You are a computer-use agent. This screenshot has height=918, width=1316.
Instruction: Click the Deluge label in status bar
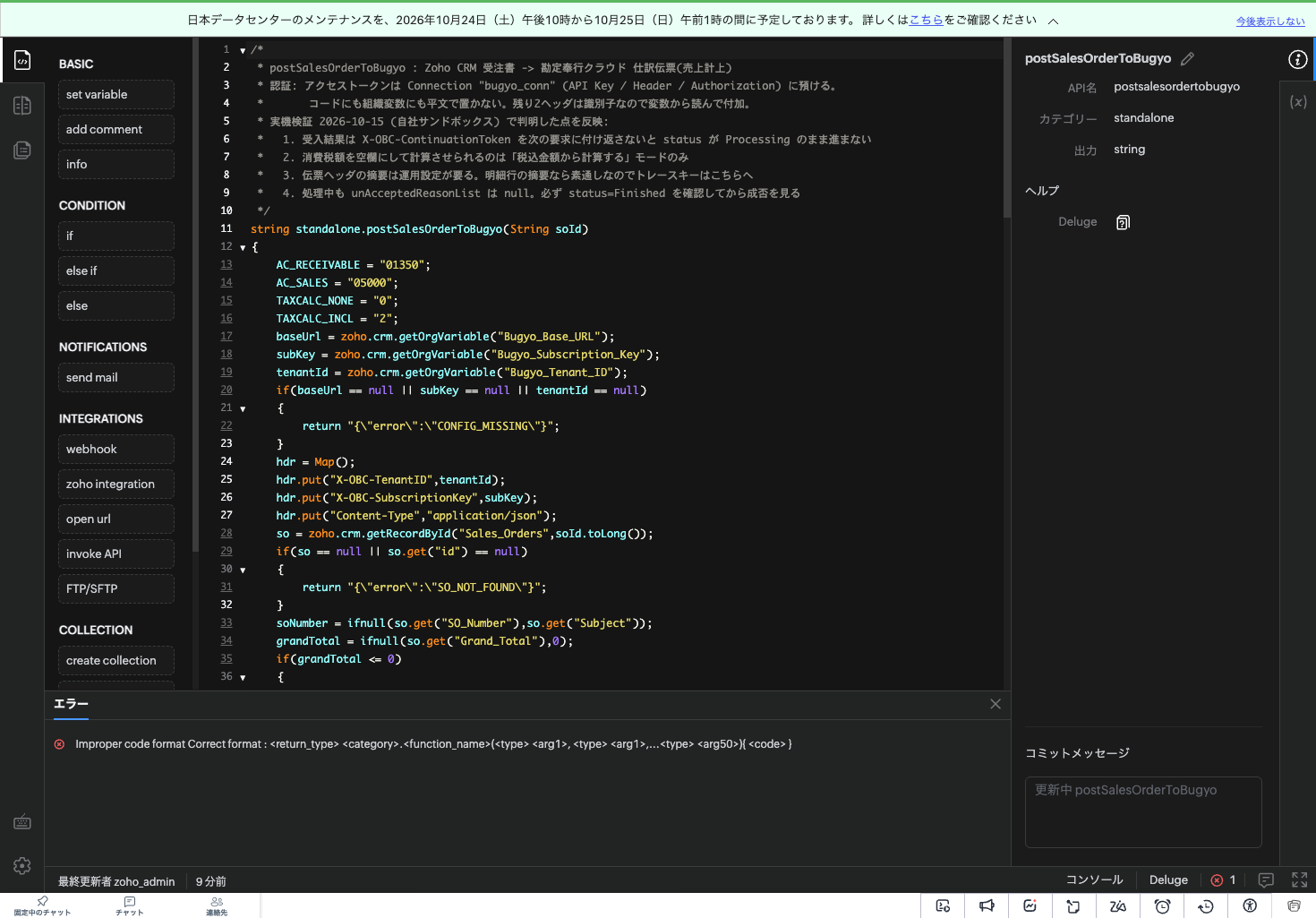click(x=1168, y=880)
